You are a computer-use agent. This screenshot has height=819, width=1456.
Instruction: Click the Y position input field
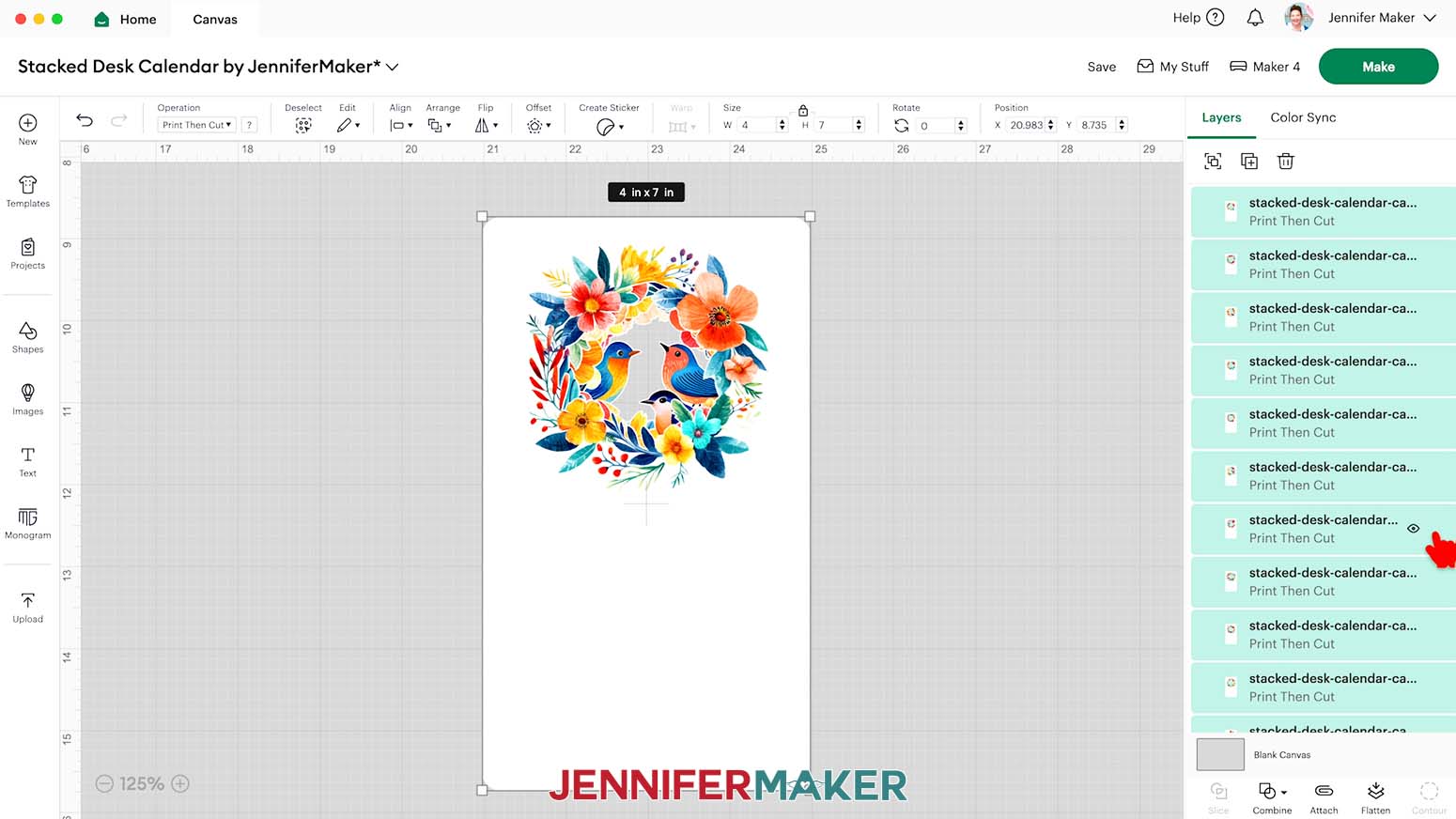pyautogui.click(x=1096, y=125)
